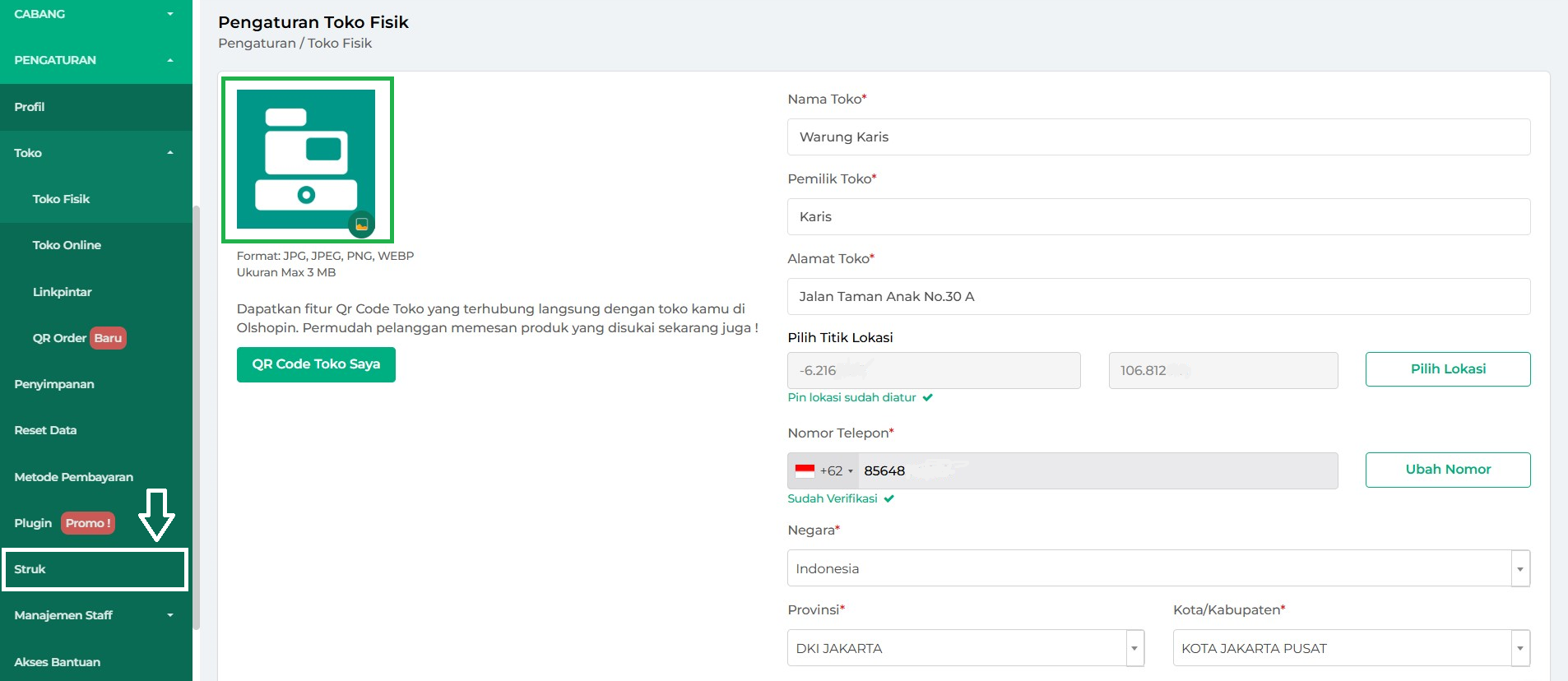Screen dimensions: 1568x681
Task: Click the Ubah Nomor button
Action: click(1448, 470)
